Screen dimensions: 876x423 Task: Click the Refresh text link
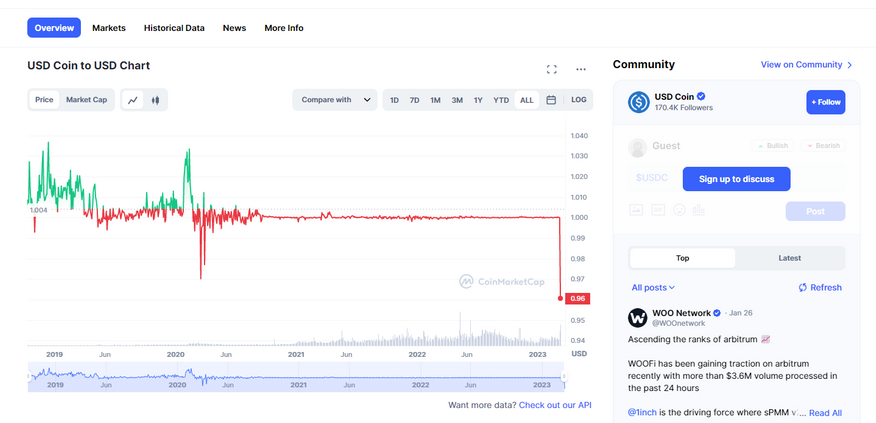[x=826, y=287]
